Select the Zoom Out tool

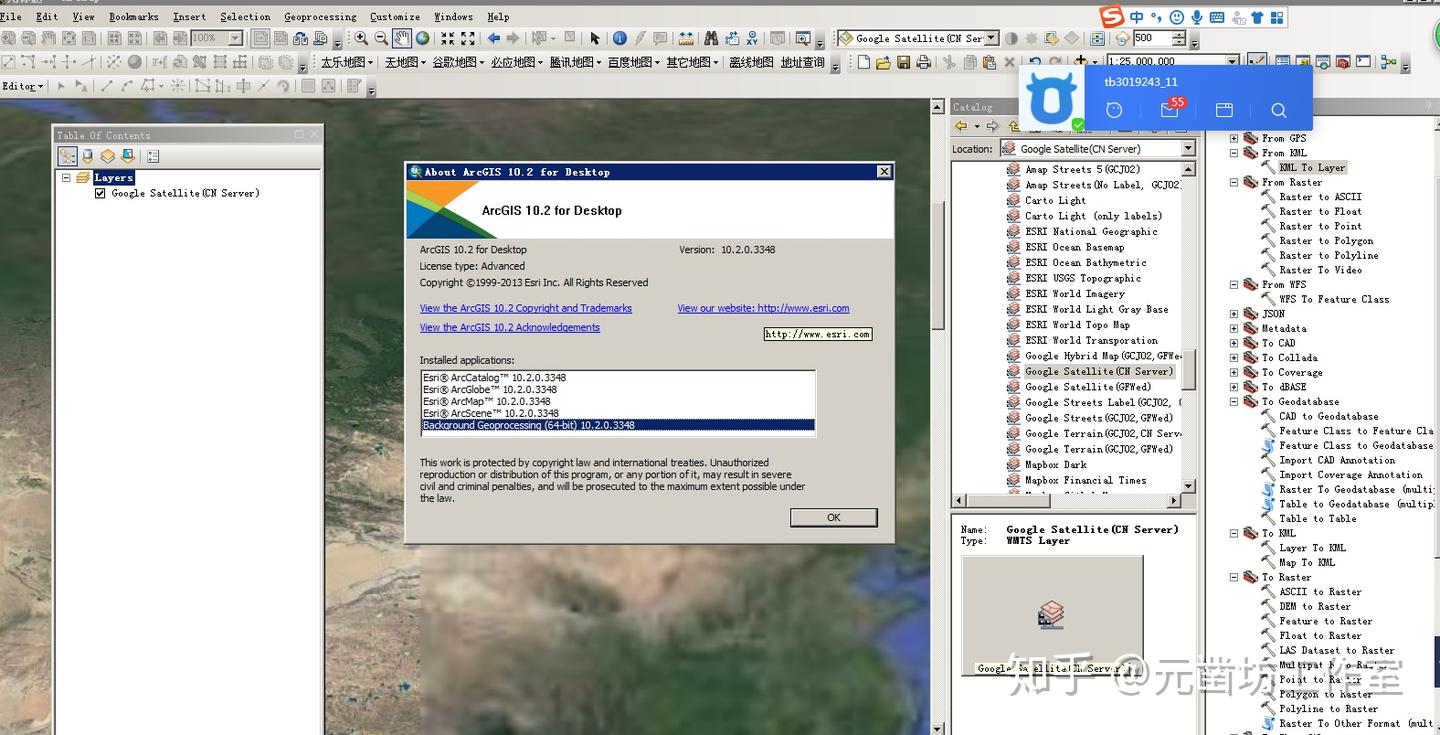[381, 38]
